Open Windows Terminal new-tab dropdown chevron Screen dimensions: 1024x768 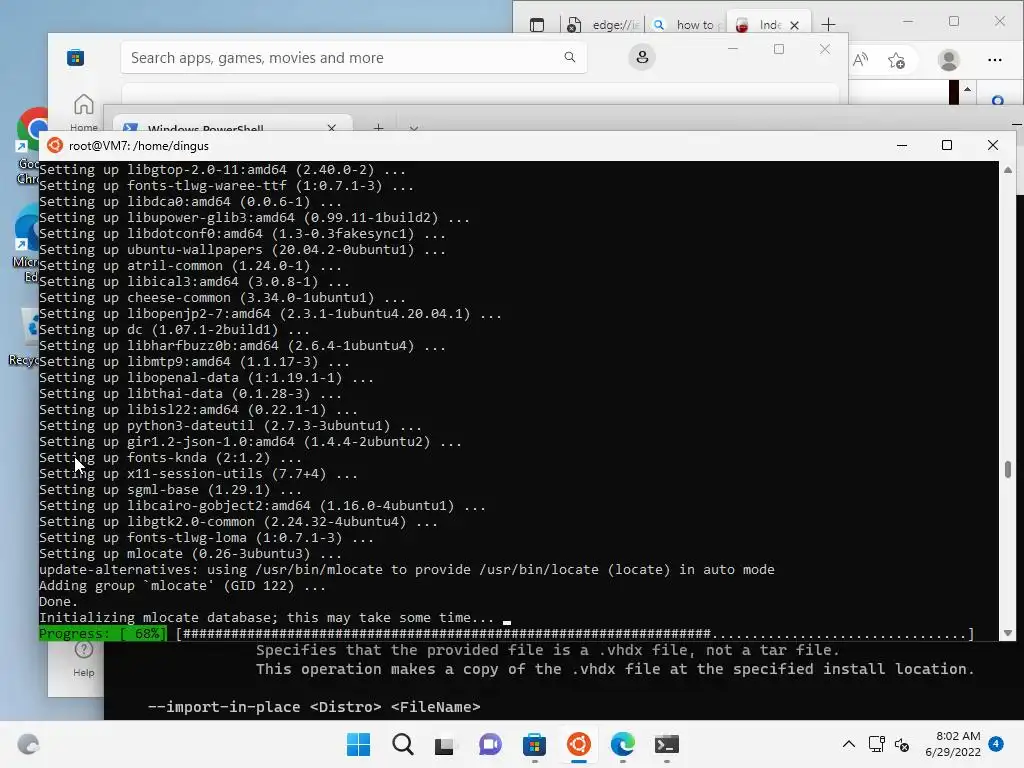coord(413,128)
